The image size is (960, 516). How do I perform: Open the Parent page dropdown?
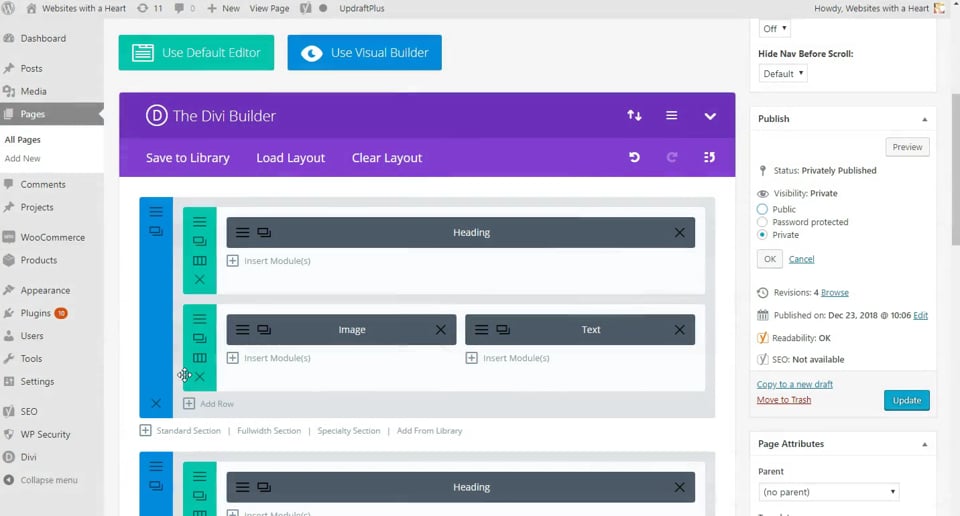point(828,492)
